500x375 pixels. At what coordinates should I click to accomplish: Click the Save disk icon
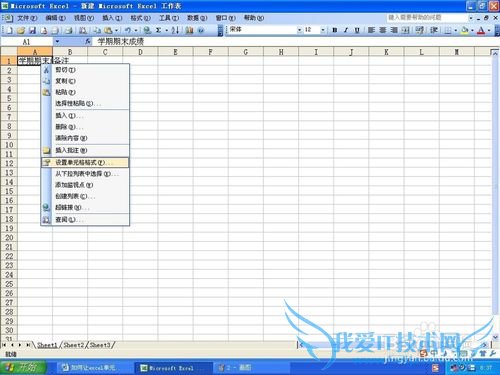(x=32, y=30)
